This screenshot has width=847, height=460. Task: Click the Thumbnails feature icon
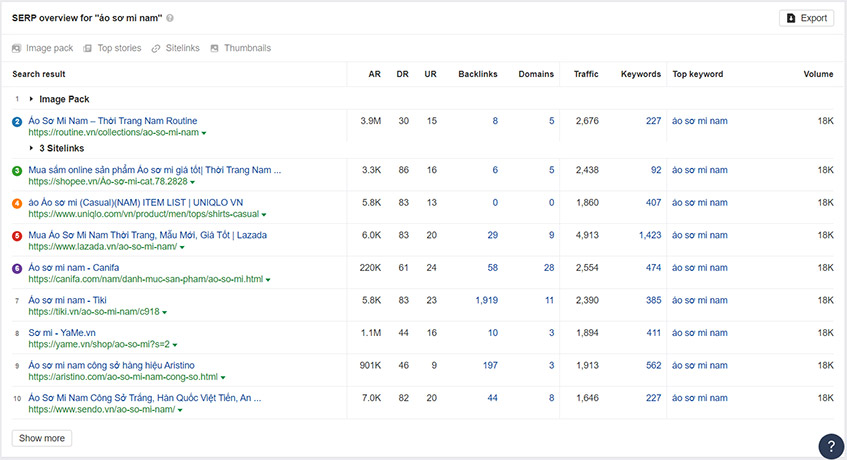pos(214,48)
